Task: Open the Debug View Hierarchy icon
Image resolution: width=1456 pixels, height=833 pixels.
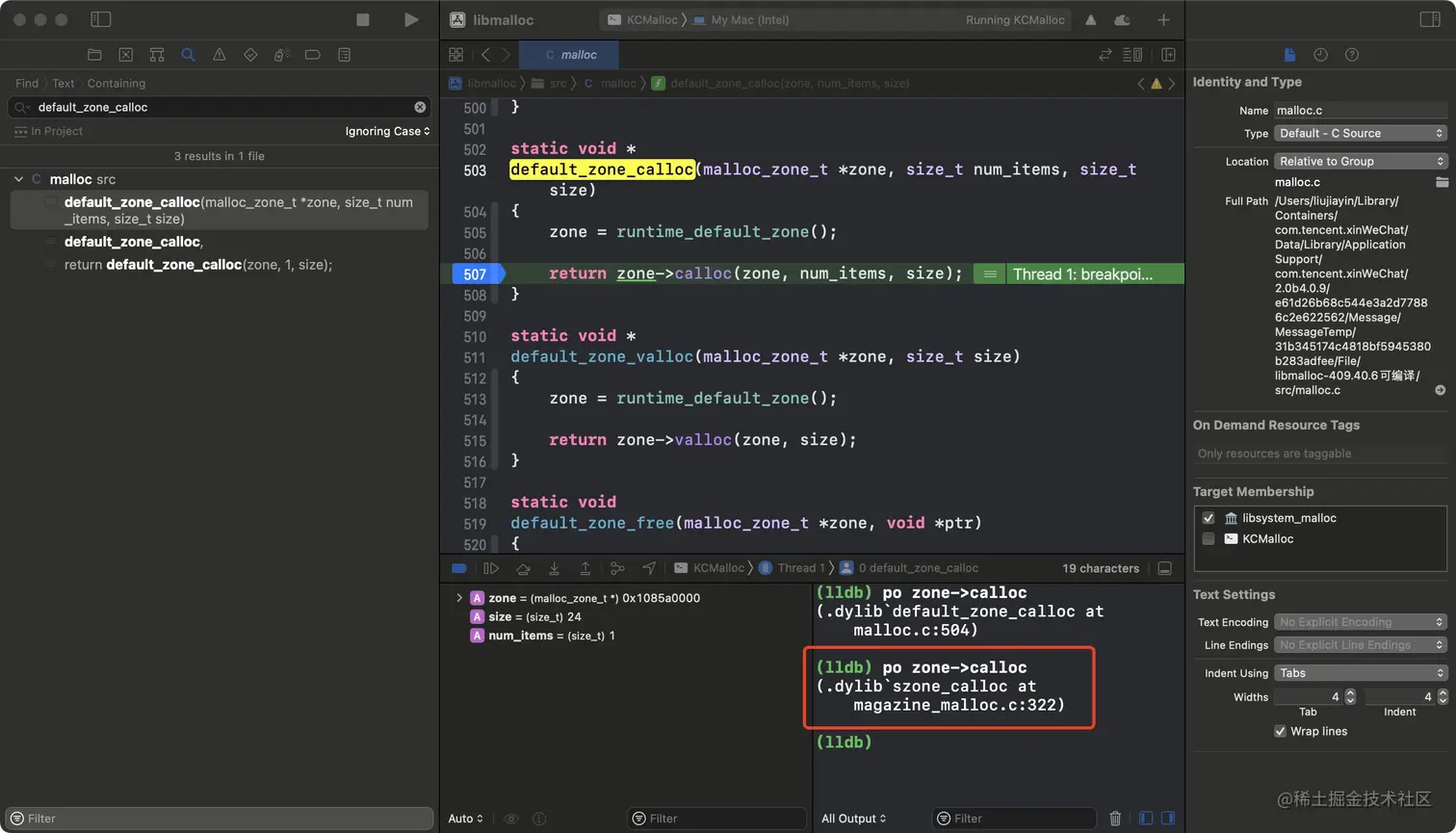Action: click(617, 568)
